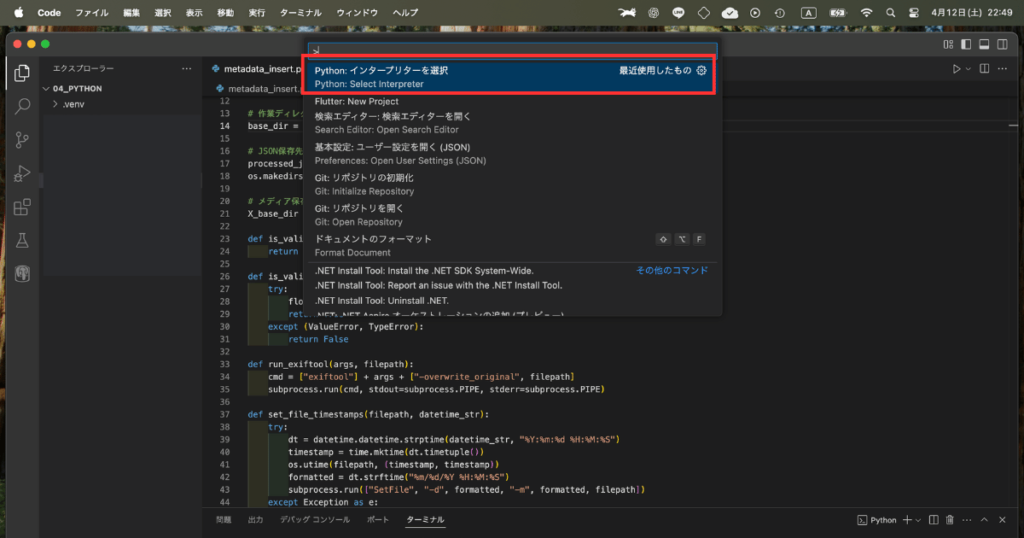The height and width of the screenshot is (538, 1024).
Task: Choose Search Editor: Open Search Editor
Action: tap(514, 123)
